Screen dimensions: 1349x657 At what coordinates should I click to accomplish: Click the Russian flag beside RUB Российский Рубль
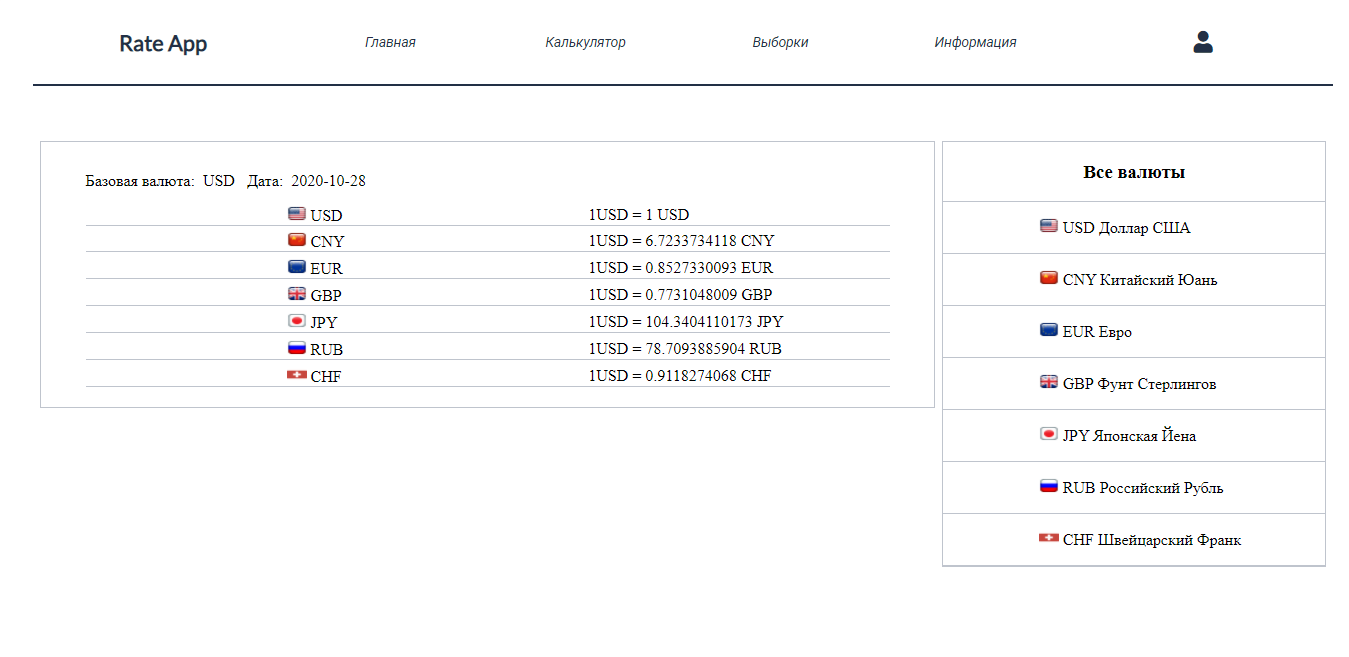(x=1049, y=487)
